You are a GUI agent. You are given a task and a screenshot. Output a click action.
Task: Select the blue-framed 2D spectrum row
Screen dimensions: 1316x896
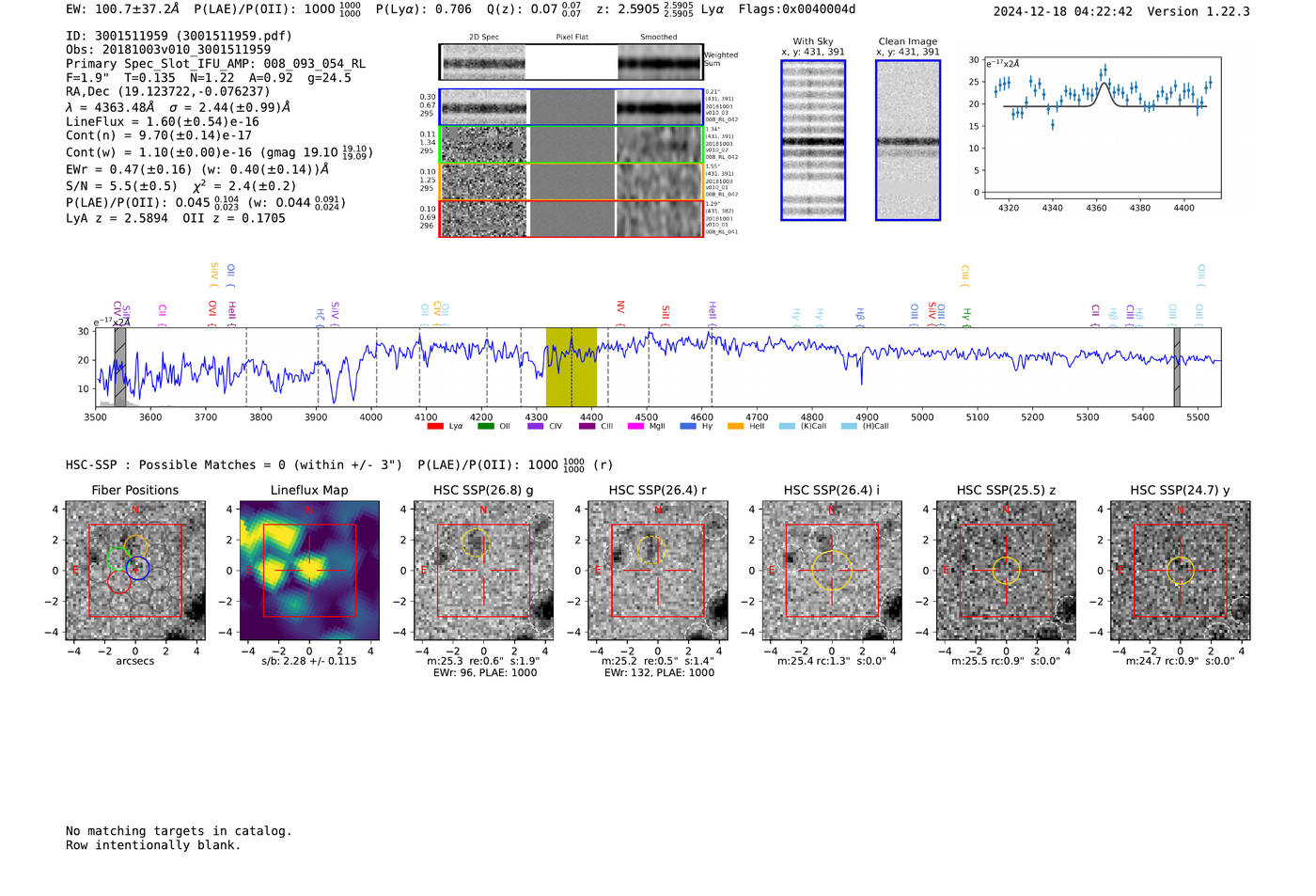coord(572,107)
